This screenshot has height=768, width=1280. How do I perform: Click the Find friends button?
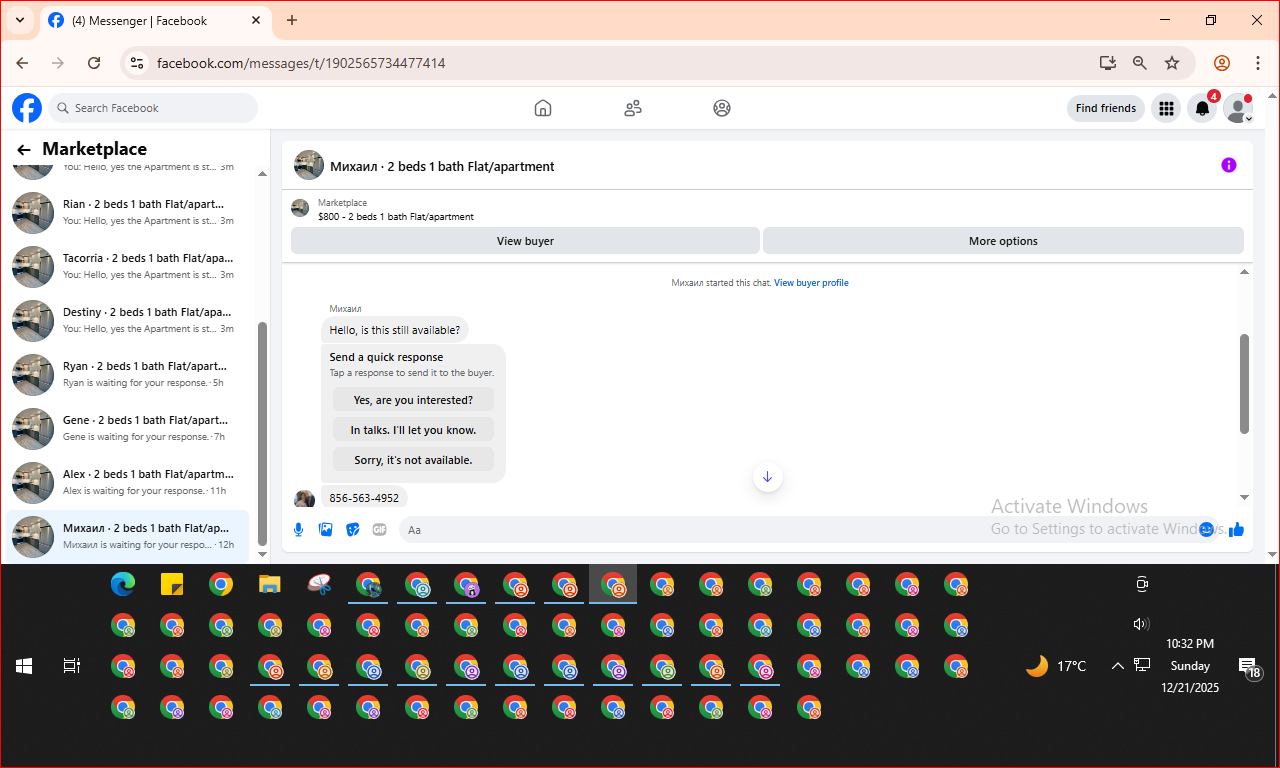point(1106,108)
